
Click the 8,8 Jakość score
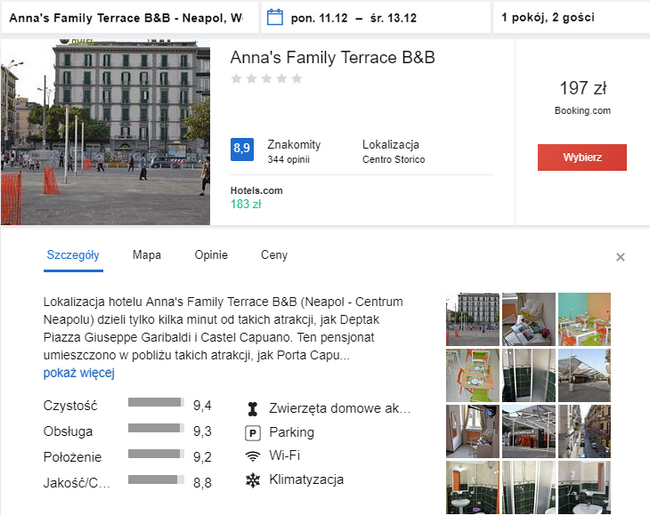pos(202,483)
